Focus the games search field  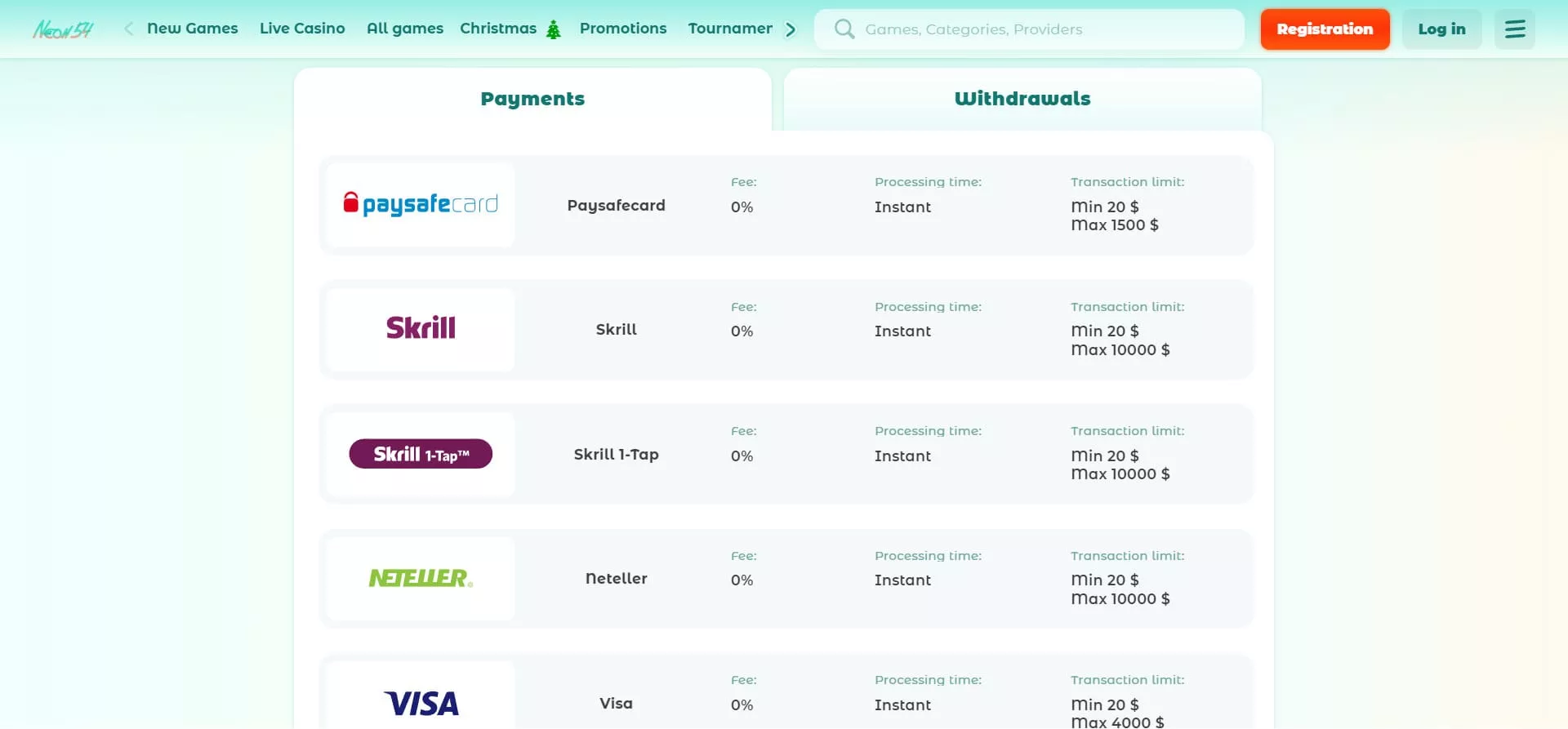point(1045,29)
